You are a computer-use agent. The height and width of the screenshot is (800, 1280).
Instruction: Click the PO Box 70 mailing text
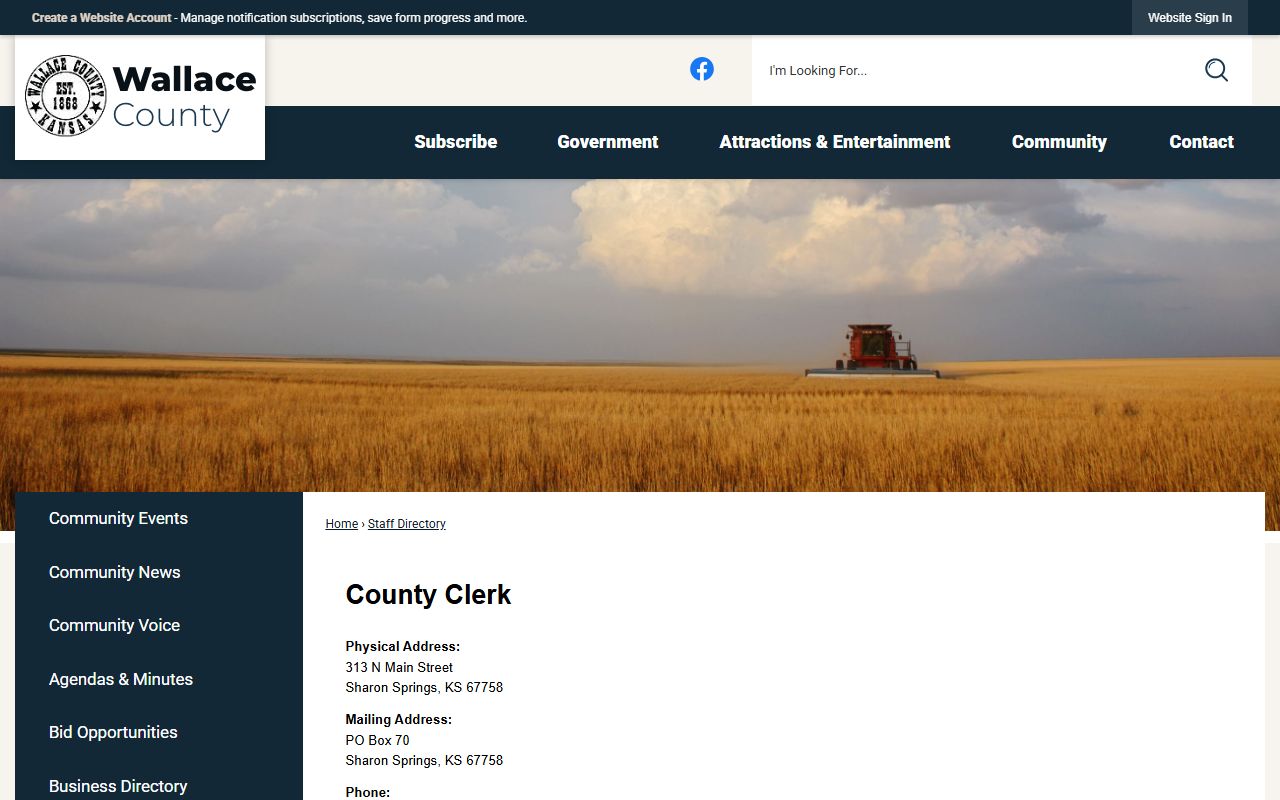pyautogui.click(x=377, y=740)
